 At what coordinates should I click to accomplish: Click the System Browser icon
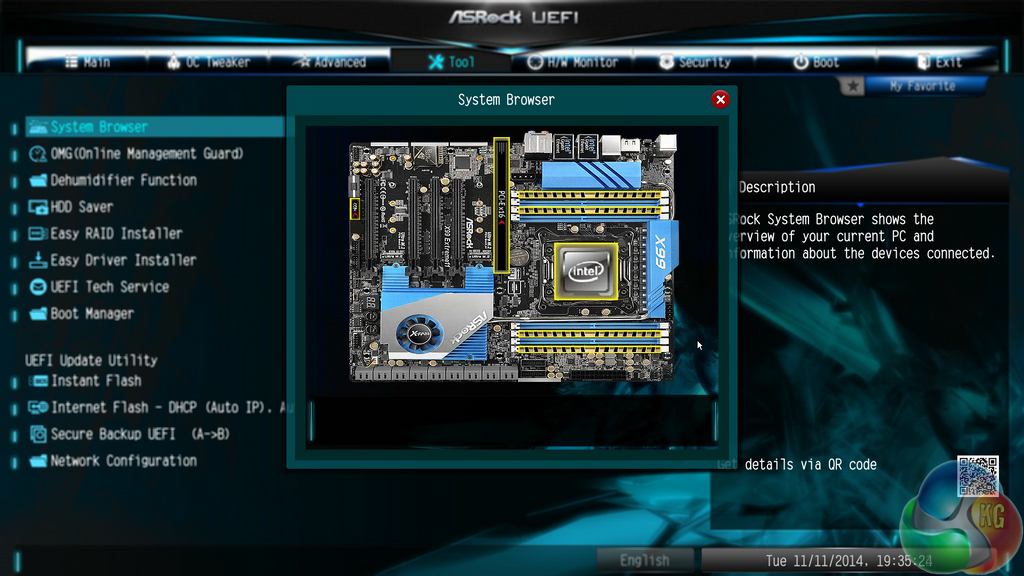(x=38, y=127)
